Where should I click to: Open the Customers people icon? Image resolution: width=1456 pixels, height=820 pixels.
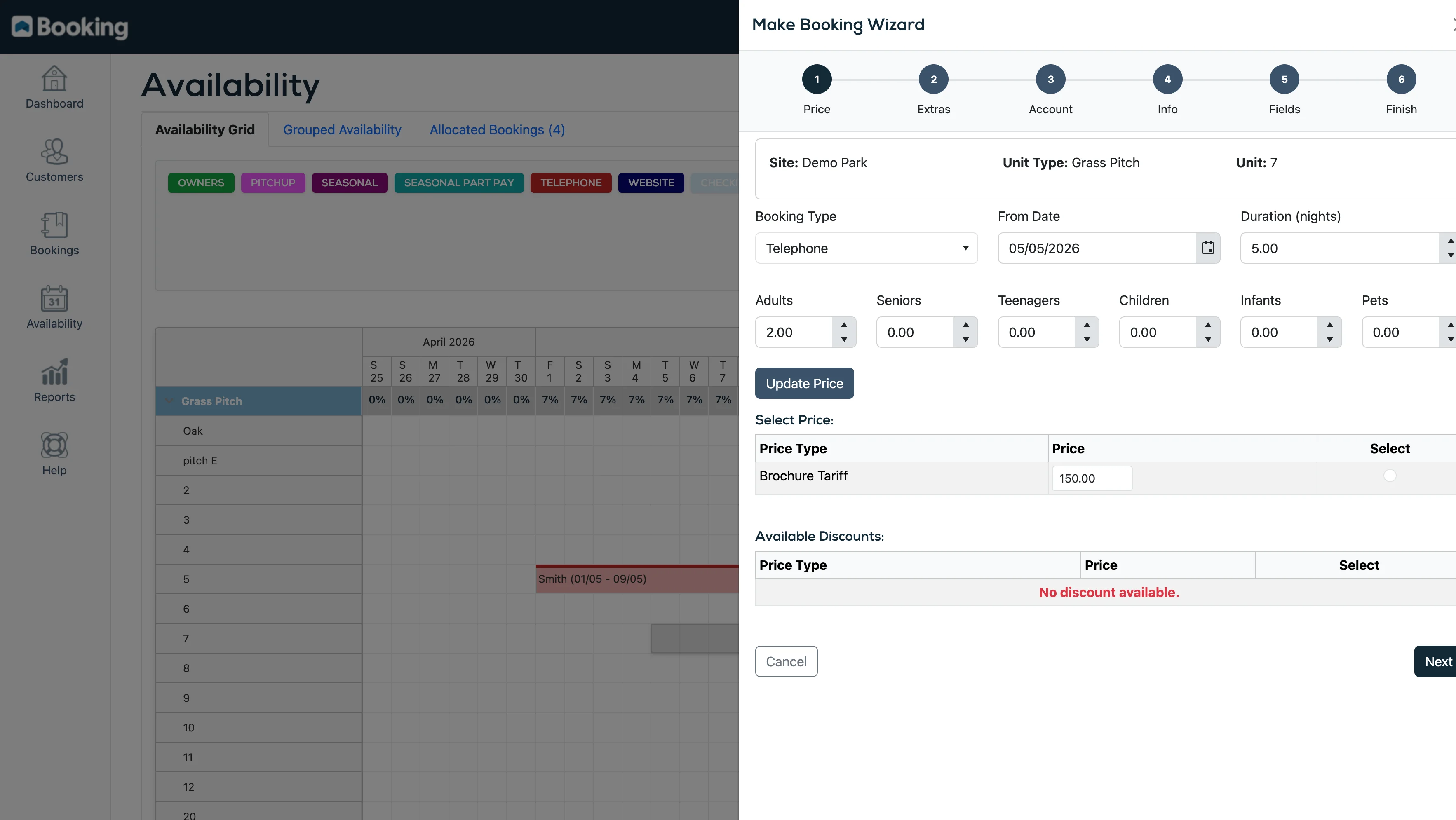point(54,152)
